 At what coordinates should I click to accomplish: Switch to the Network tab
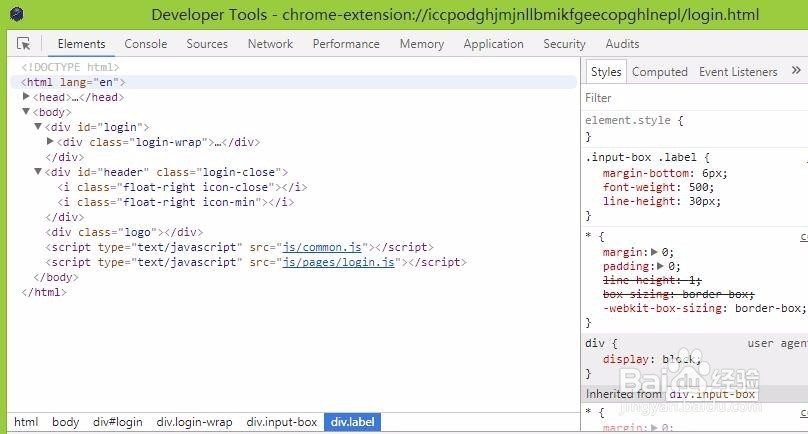coord(270,44)
